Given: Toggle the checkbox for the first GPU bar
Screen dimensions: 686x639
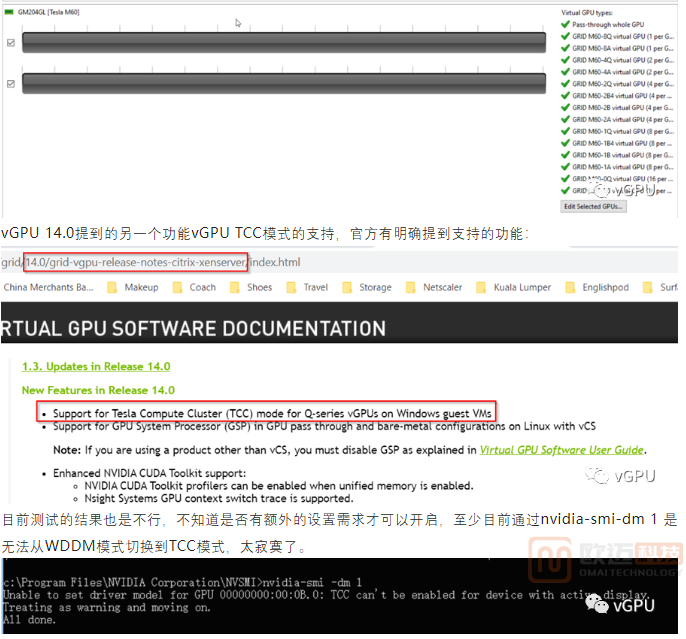Looking at the screenshot, I should tap(11, 42).
